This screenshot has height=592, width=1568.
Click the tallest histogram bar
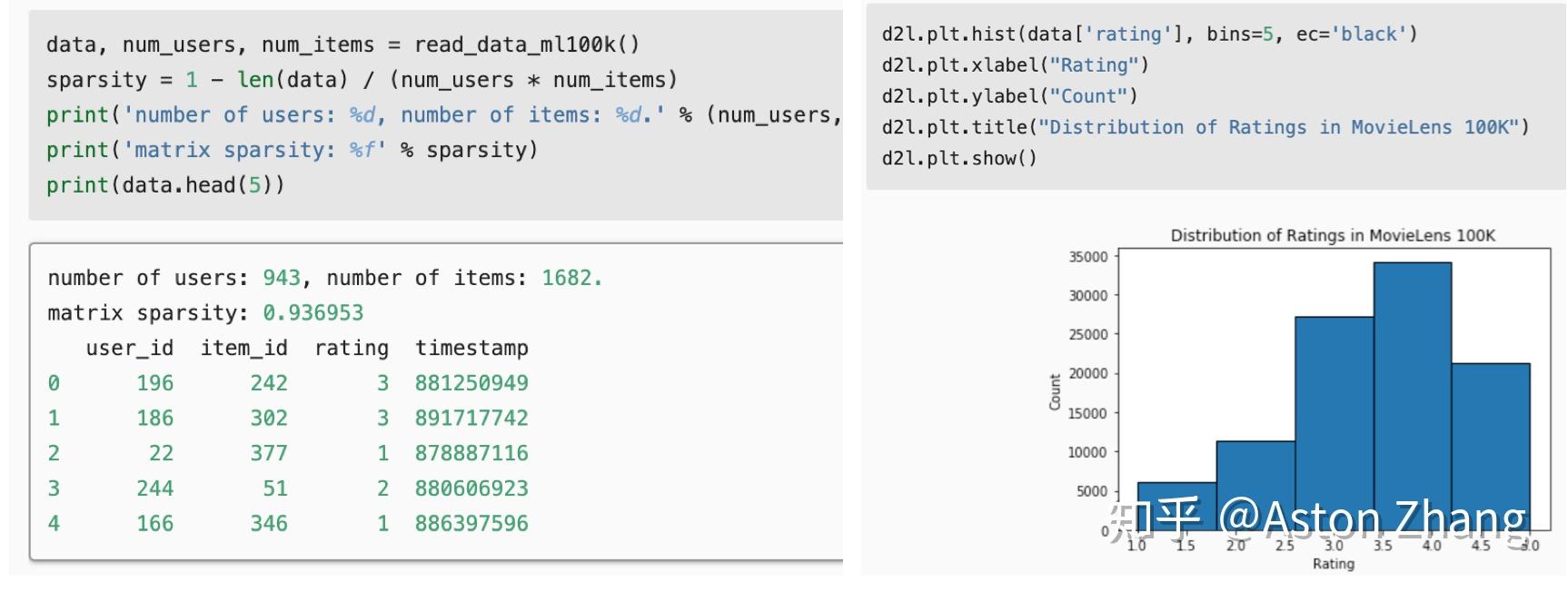1412,390
